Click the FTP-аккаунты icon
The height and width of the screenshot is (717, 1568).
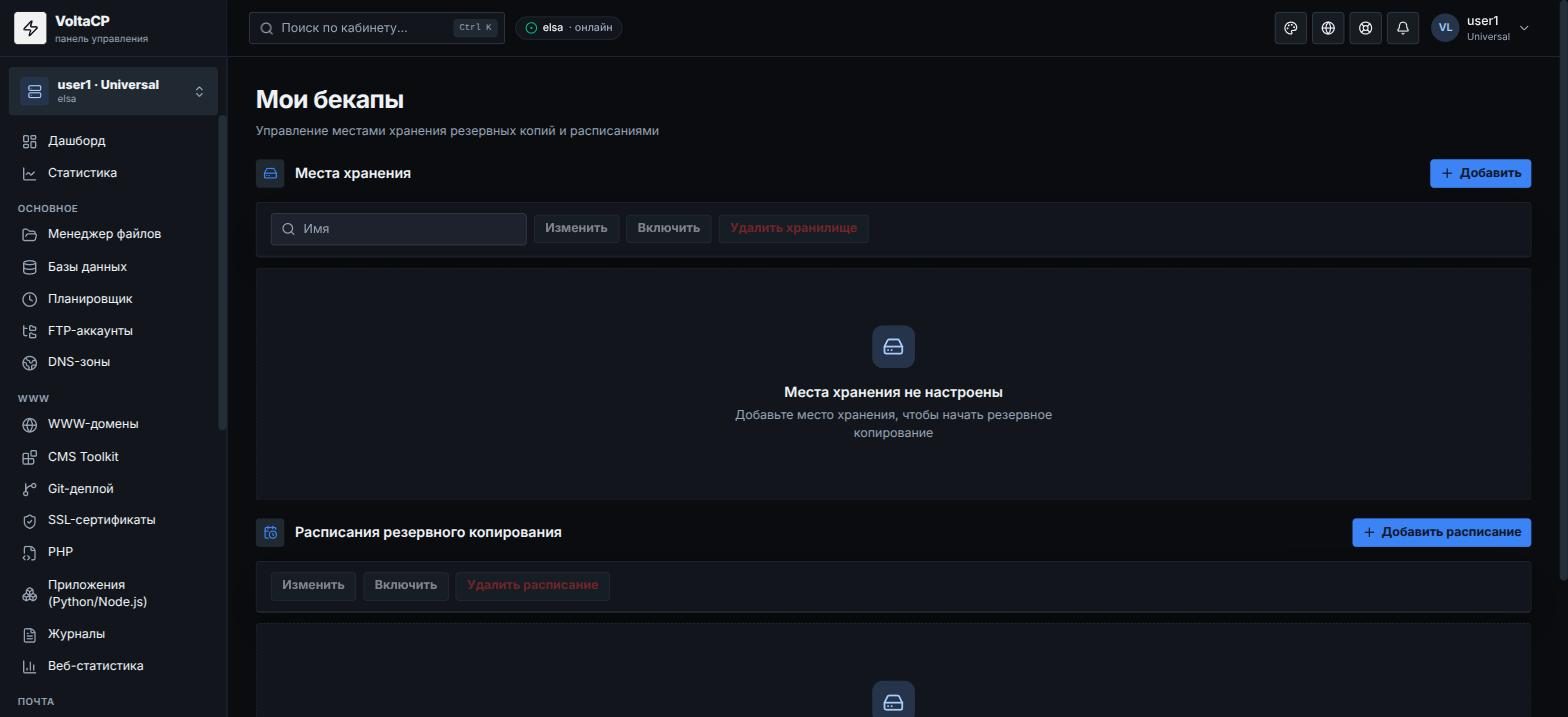(x=30, y=331)
